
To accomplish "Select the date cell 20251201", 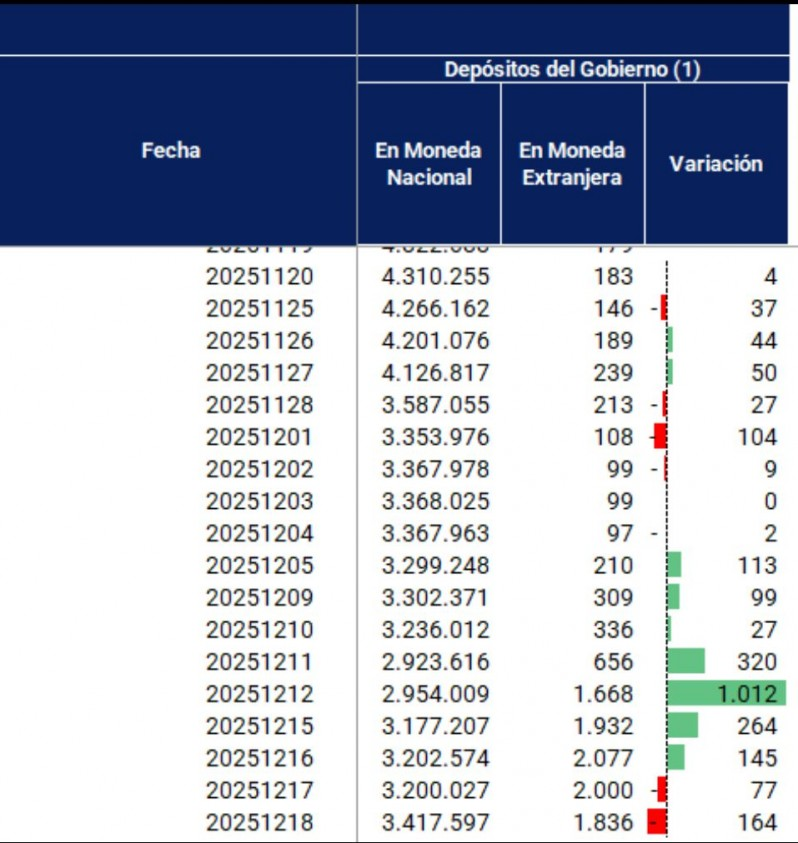I will 259,437.
